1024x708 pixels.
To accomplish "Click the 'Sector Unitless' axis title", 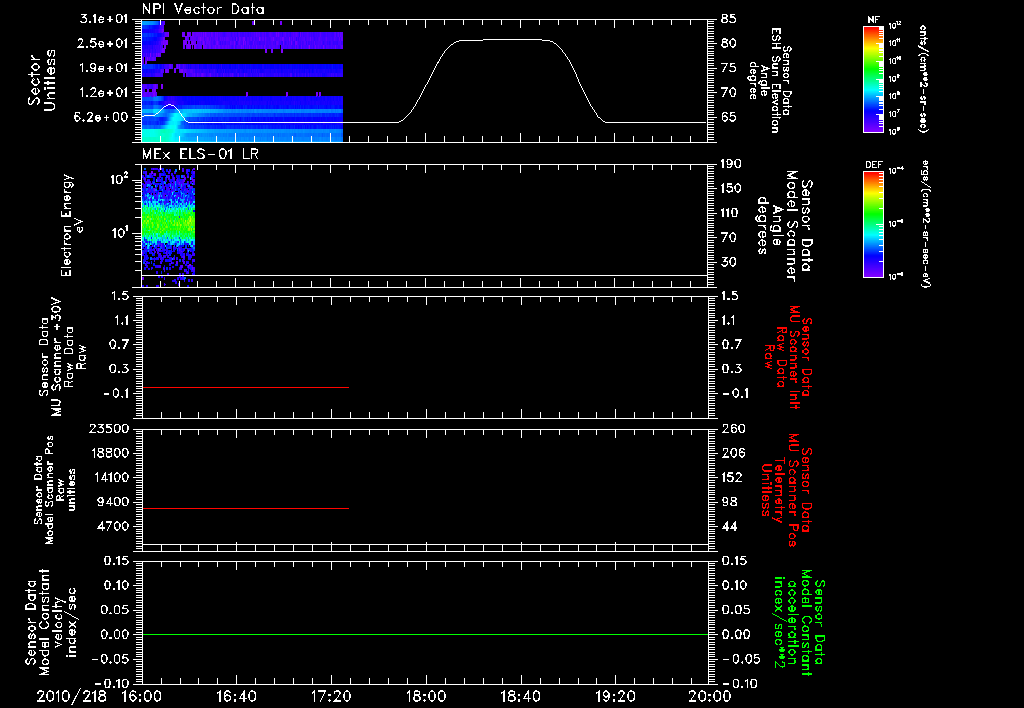I will [x=42, y=80].
